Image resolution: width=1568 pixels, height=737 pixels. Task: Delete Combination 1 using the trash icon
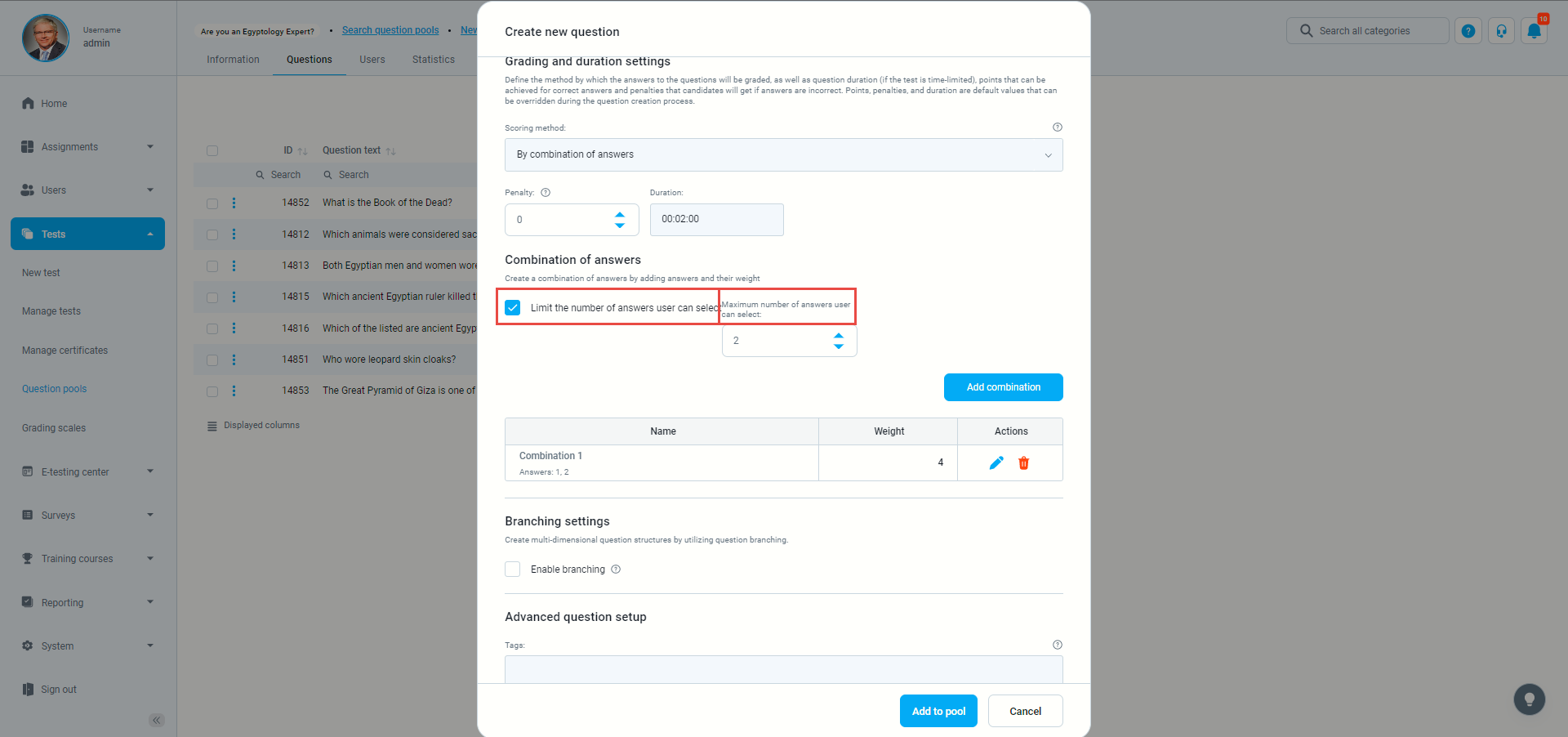pos(1023,463)
